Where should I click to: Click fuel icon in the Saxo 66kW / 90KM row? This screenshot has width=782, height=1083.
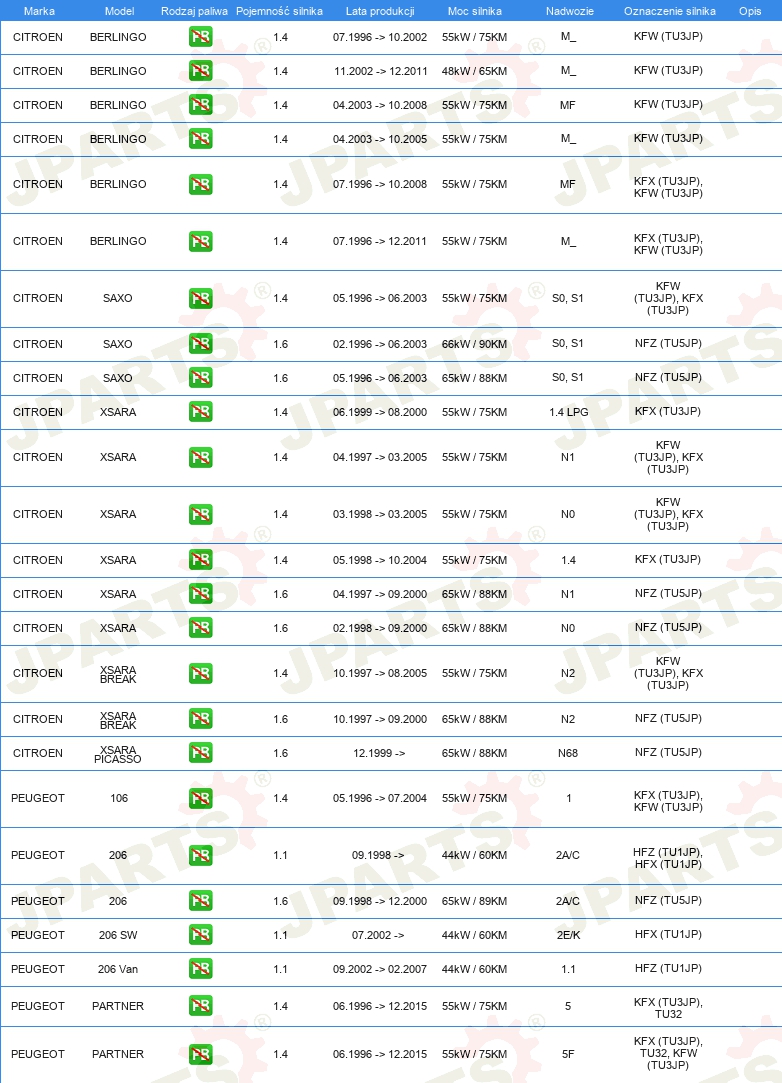pyautogui.click(x=200, y=343)
